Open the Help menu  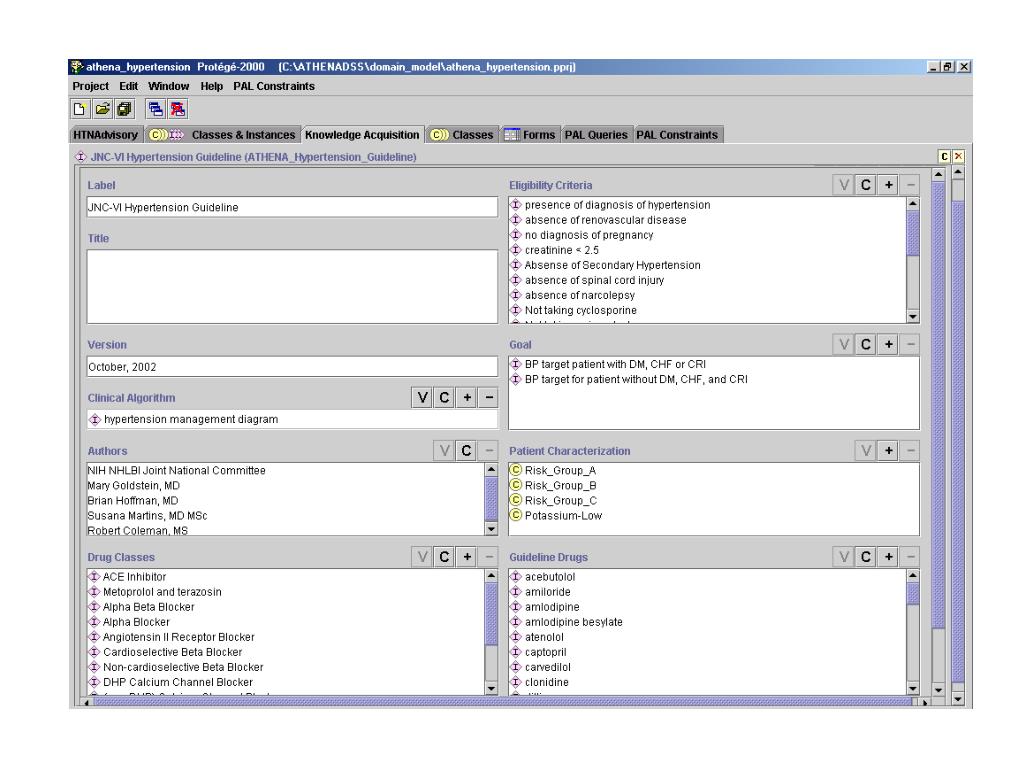coord(212,86)
